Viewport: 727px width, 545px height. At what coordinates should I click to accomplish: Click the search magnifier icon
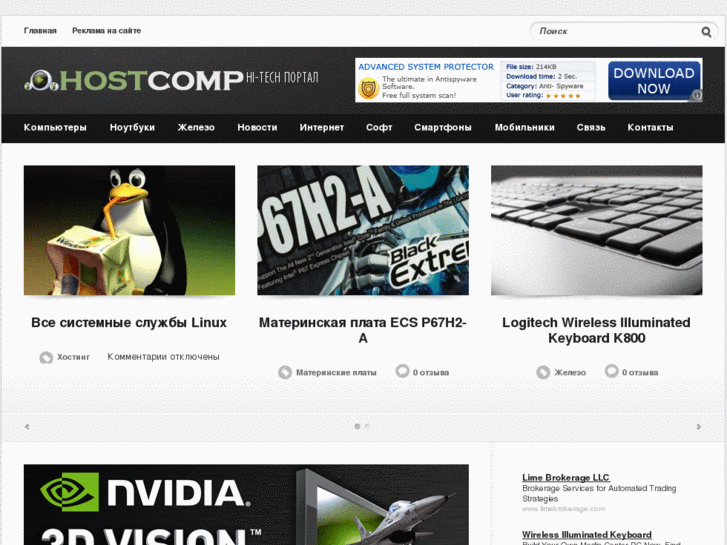point(706,32)
